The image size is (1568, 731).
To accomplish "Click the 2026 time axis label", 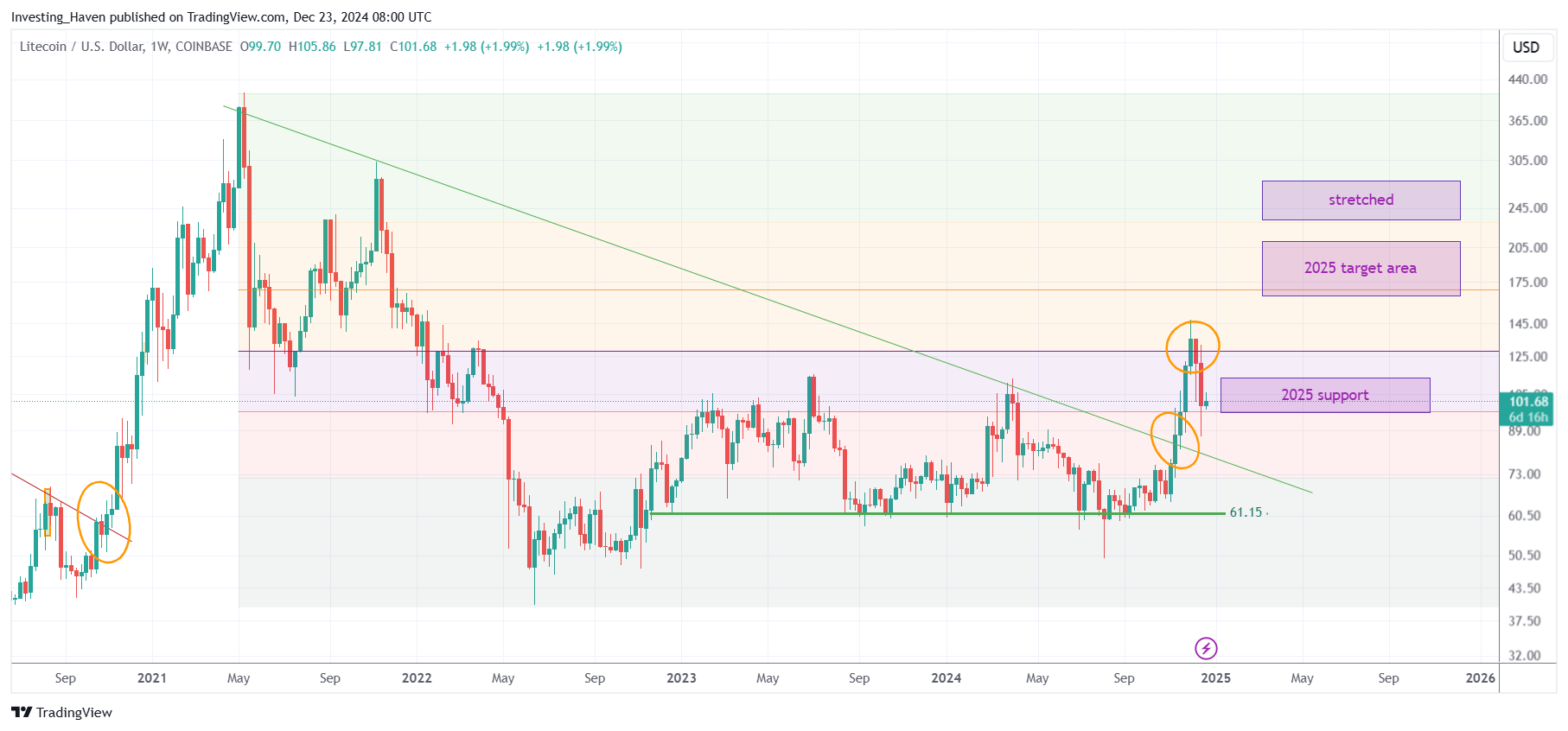I will [x=1481, y=678].
